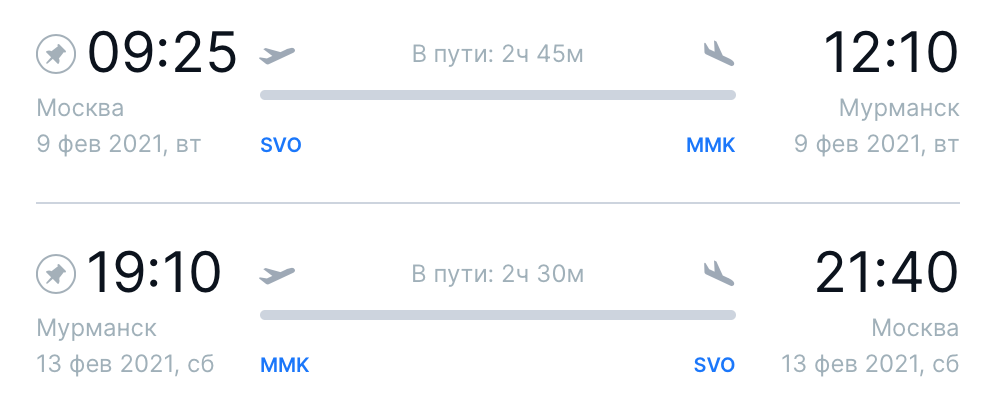
Task: Select the 12:10 arrival time
Action: pyautogui.click(x=891, y=53)
